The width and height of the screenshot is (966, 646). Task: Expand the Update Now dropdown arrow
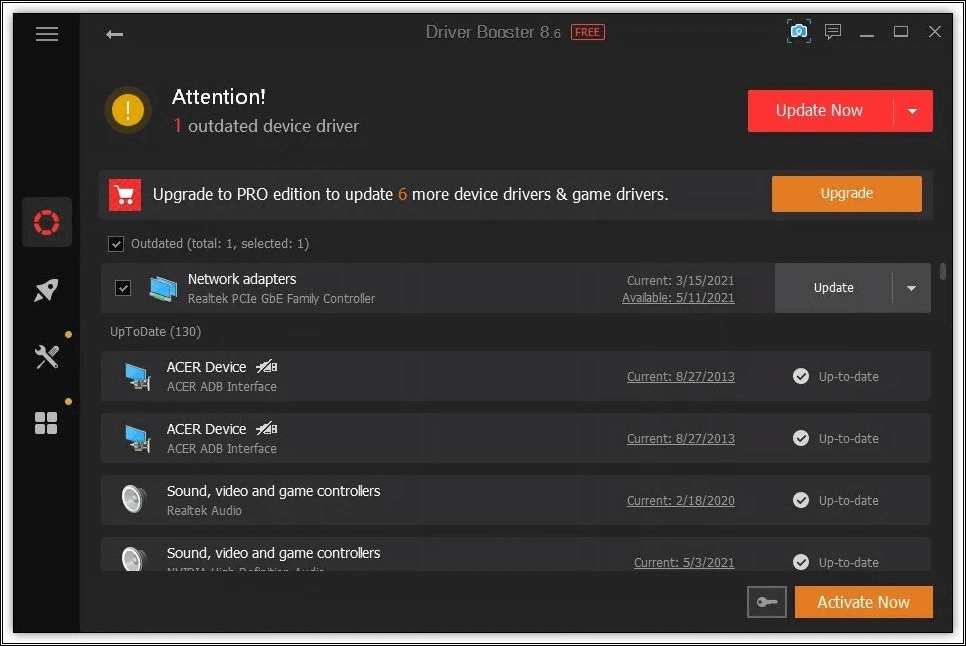(913, 111)
